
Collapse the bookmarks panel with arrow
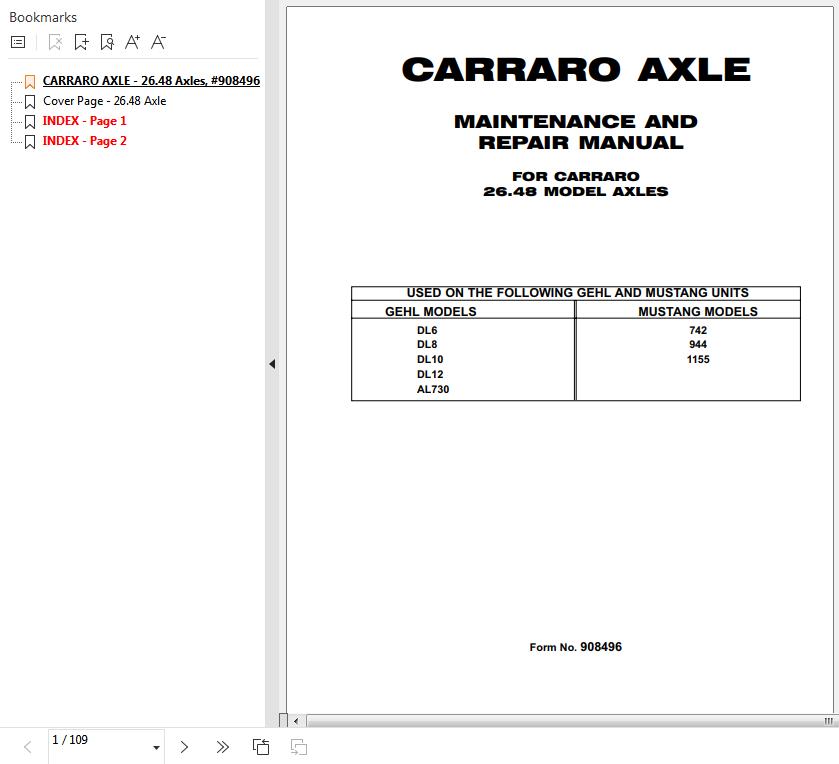[x=272, y=364]
